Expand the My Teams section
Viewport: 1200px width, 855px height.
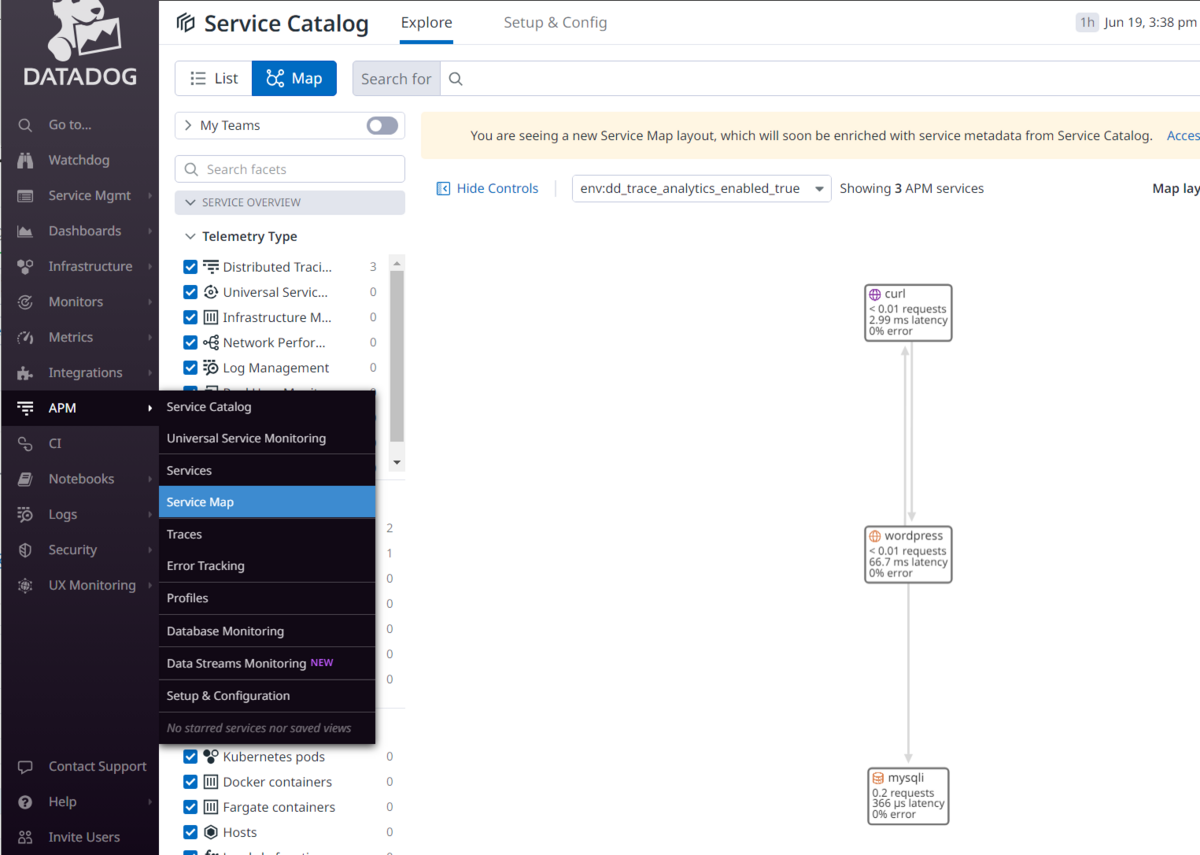[x=188, y=125]
